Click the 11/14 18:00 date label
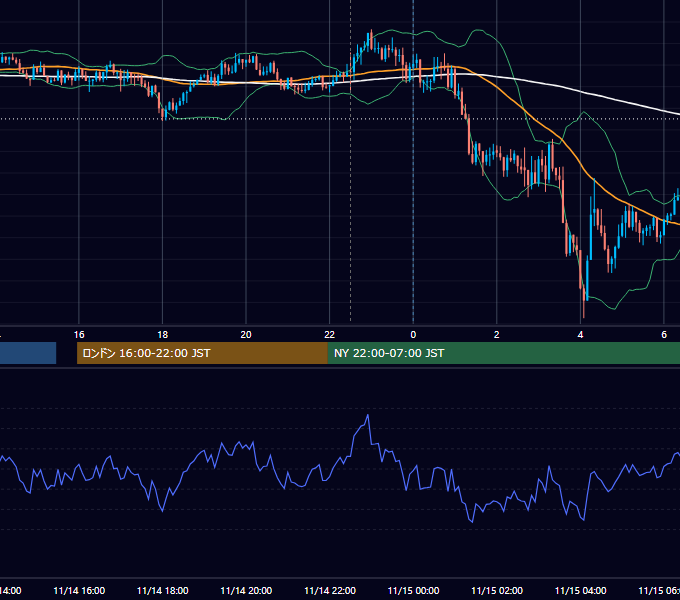 point(163,591)
